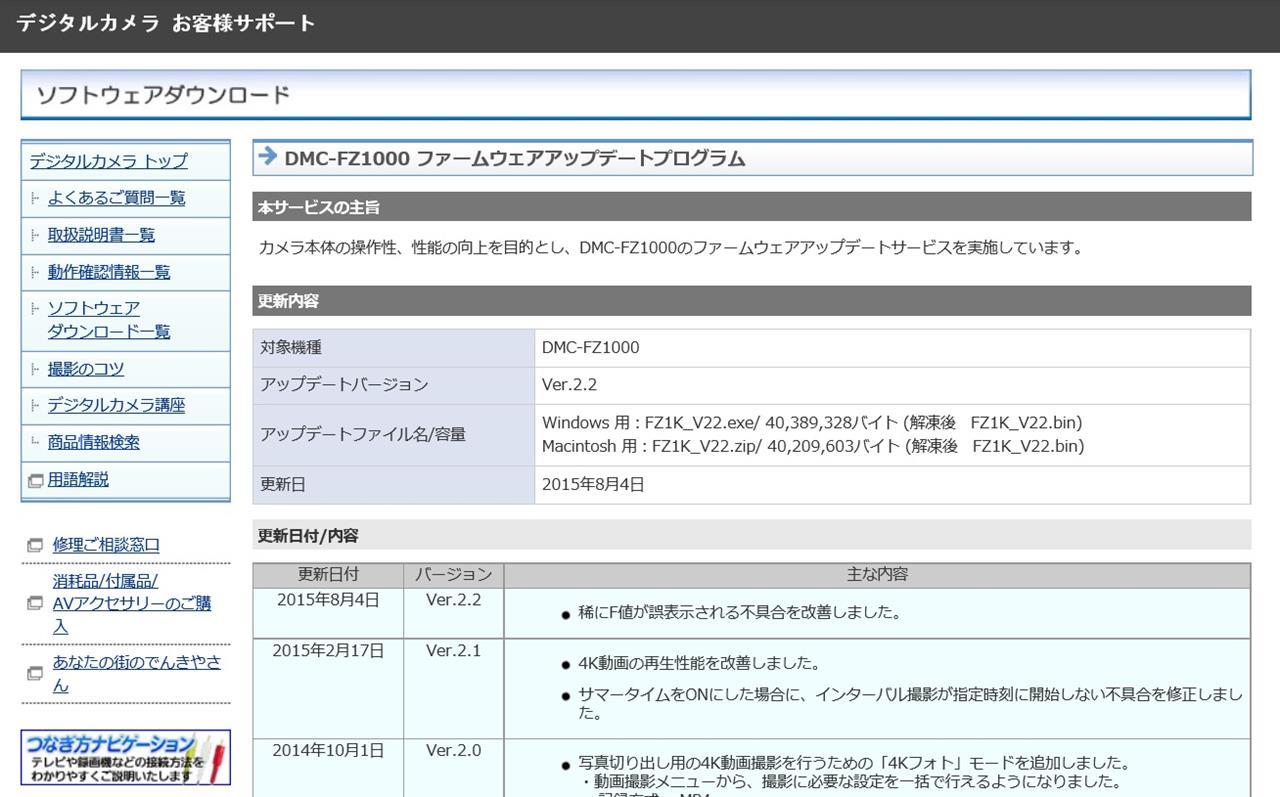Screen dimensions: 1280x797
Task: Open 商品情報検索 link
Action: (94, 442)
